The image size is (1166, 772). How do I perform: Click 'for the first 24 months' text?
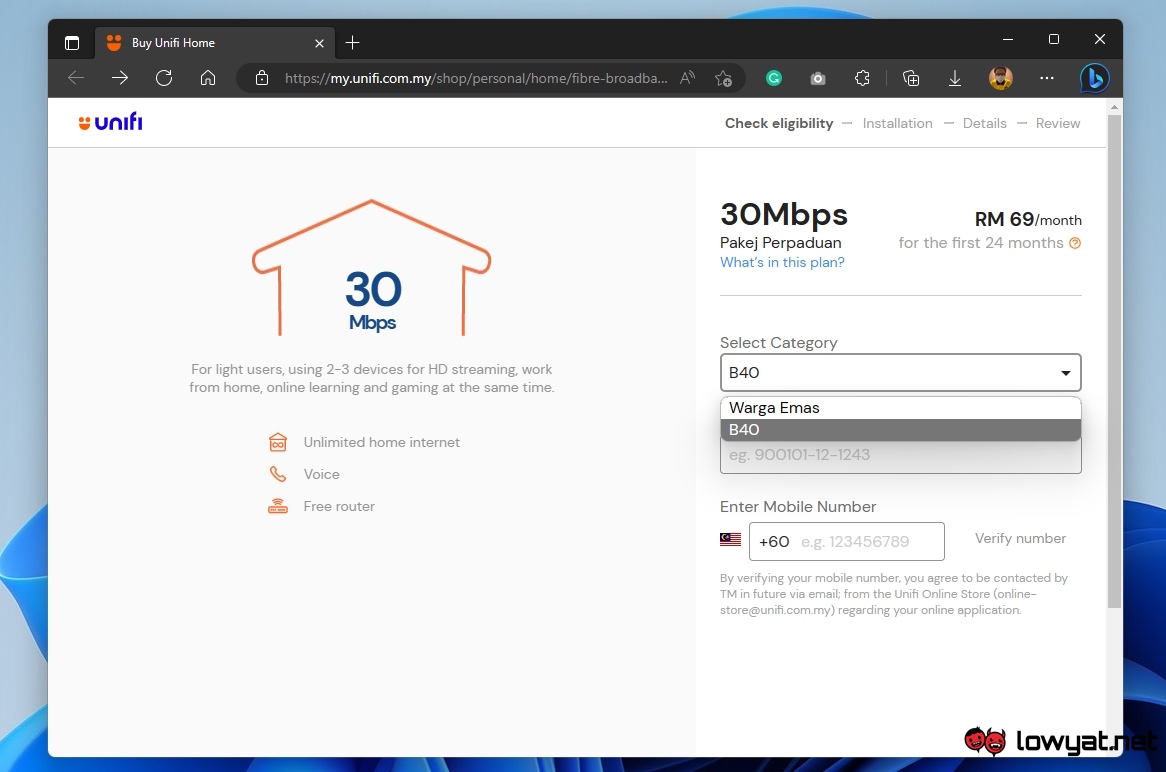(980, 243)
